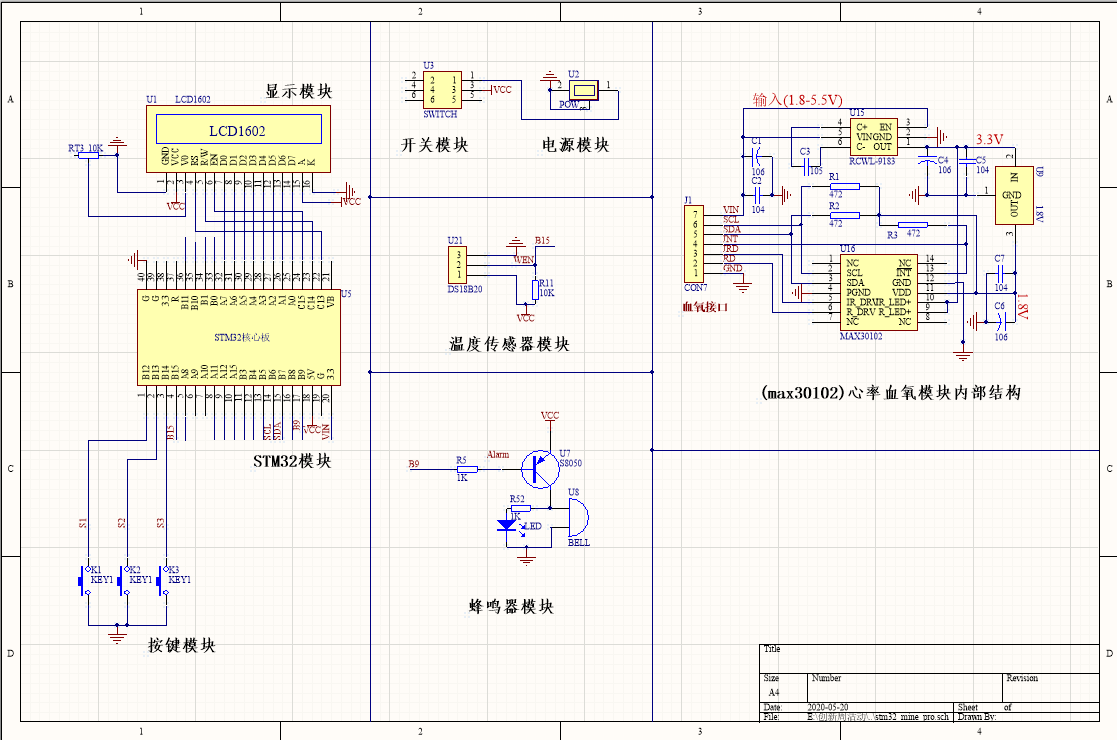
Task: Click the 显示模块 section label
Action: (x=298, y=91)
